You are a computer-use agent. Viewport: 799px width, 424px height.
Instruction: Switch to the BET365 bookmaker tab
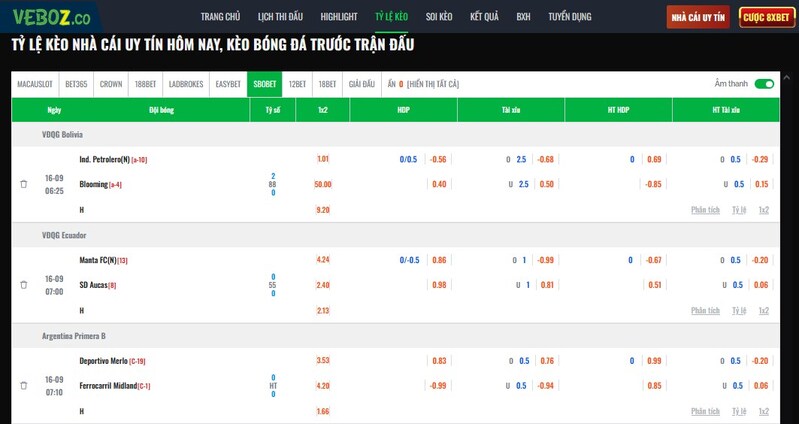pos(76,84)
